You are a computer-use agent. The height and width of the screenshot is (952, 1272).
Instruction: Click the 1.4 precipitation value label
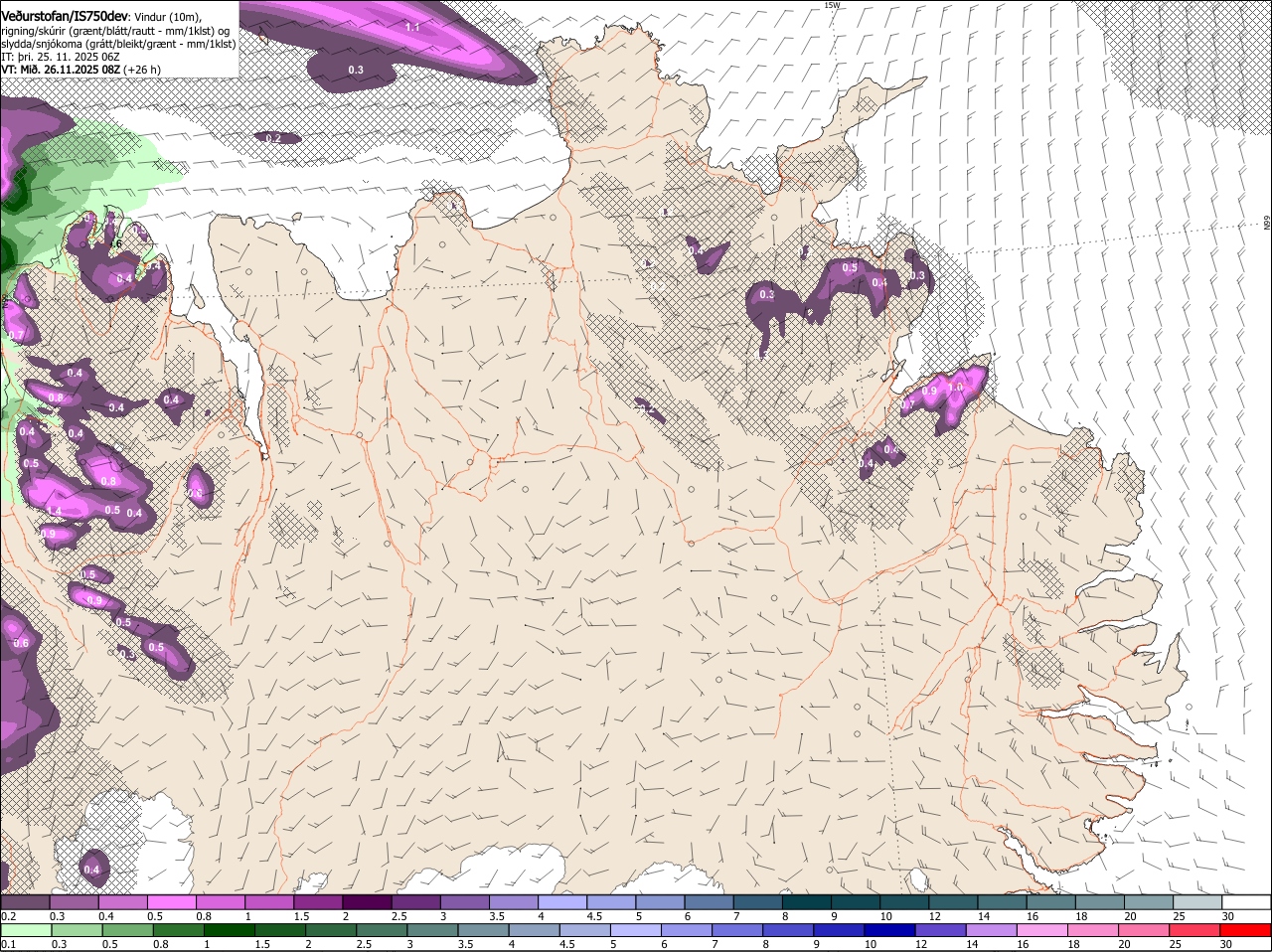(x=55, y=511)
